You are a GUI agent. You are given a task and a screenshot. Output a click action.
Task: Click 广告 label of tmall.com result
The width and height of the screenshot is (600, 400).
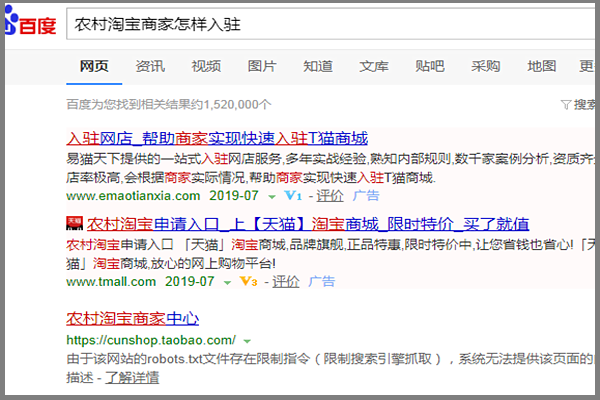pyautogui.click(x=322, y=282)
